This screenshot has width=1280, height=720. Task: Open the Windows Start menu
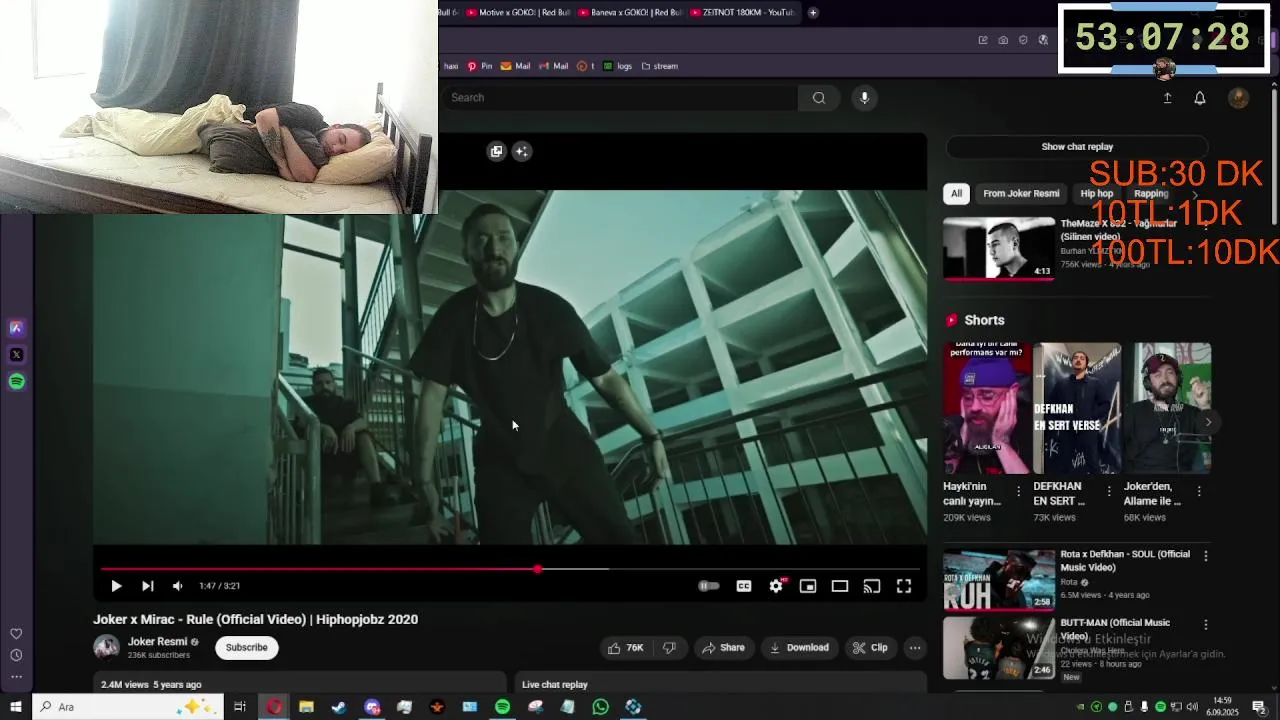15,707
